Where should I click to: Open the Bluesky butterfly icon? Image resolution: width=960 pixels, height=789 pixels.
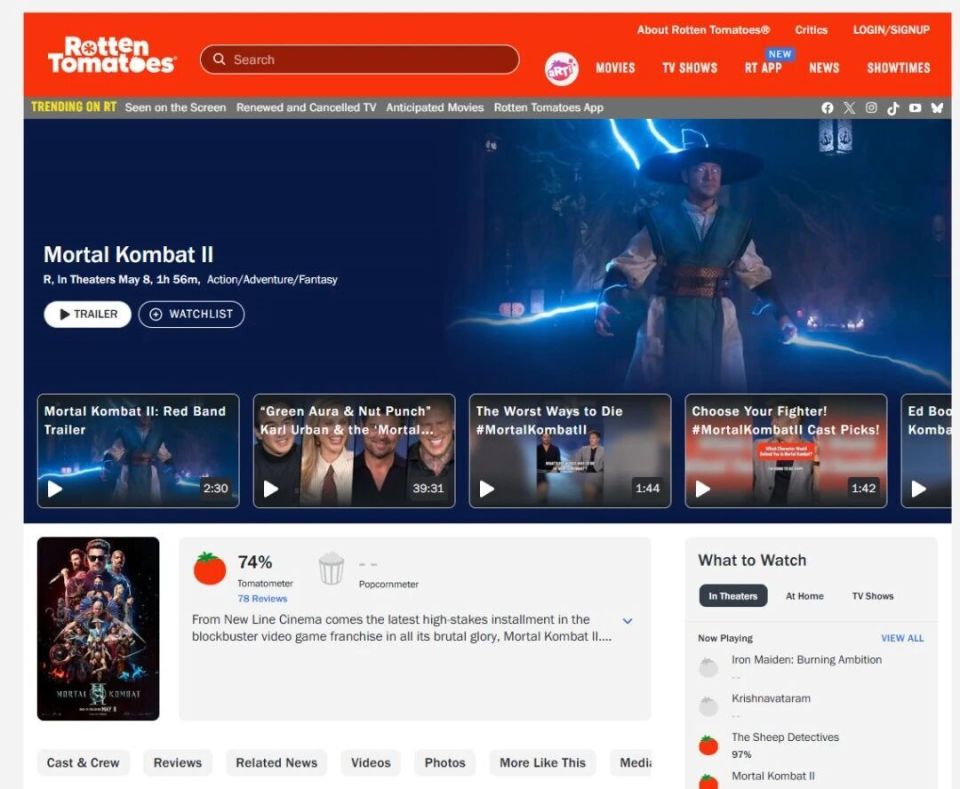click(x=937, y=108)
